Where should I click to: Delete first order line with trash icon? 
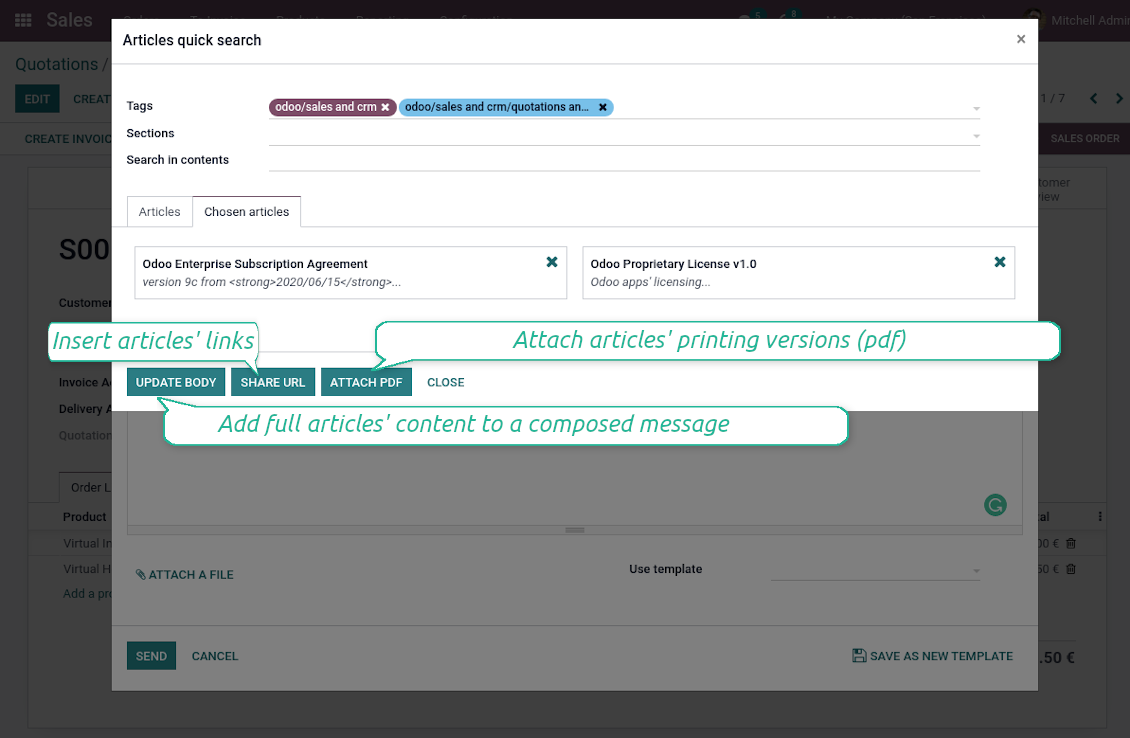1071,543
